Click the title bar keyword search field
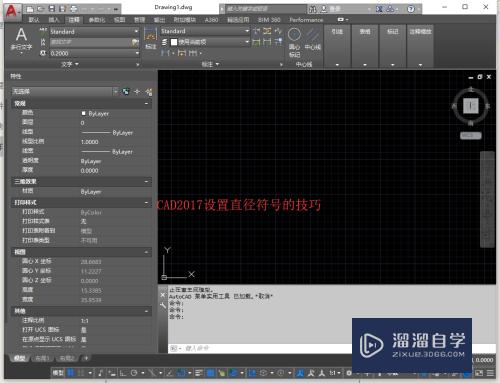 (266, 9)
